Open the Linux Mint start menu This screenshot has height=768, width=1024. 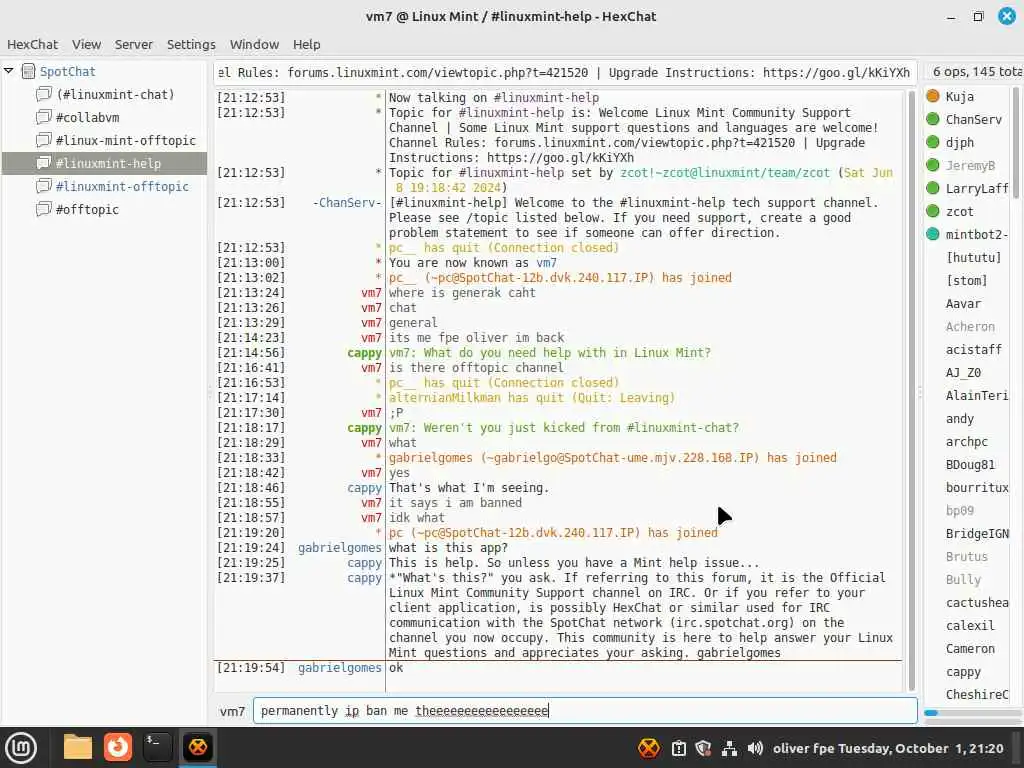pos(21,747)
